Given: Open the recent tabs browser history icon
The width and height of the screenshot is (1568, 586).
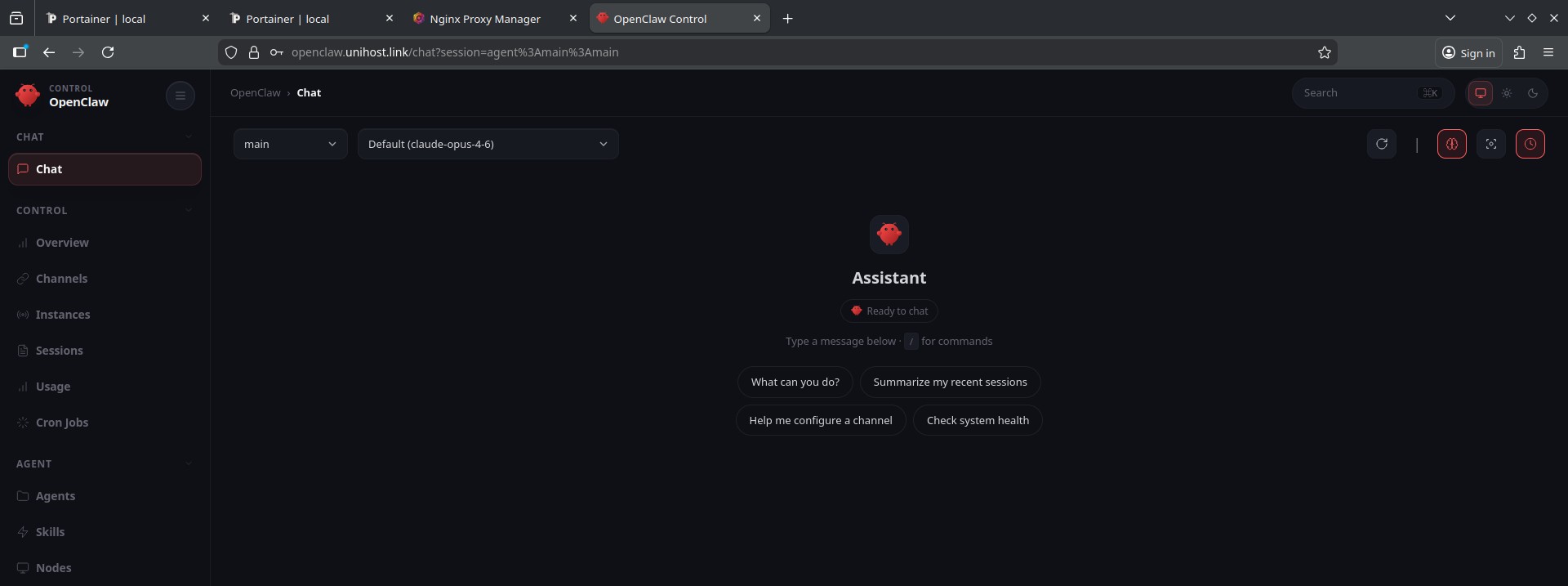Looking at the screenshot, I should coord(16,18).
